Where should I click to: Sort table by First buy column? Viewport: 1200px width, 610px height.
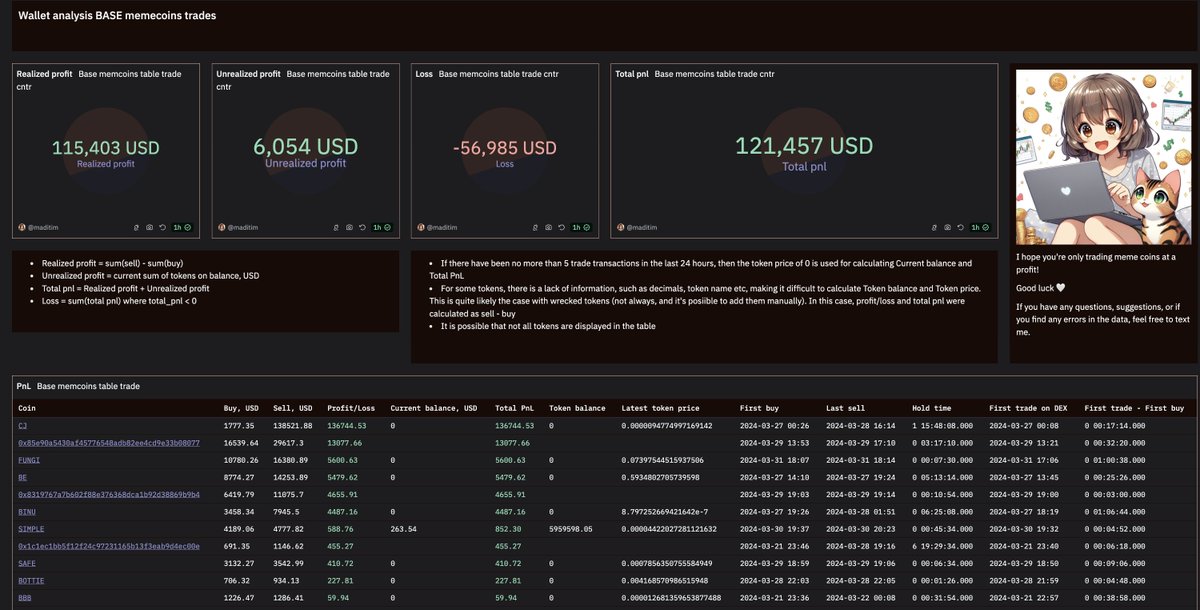[761, 408]
